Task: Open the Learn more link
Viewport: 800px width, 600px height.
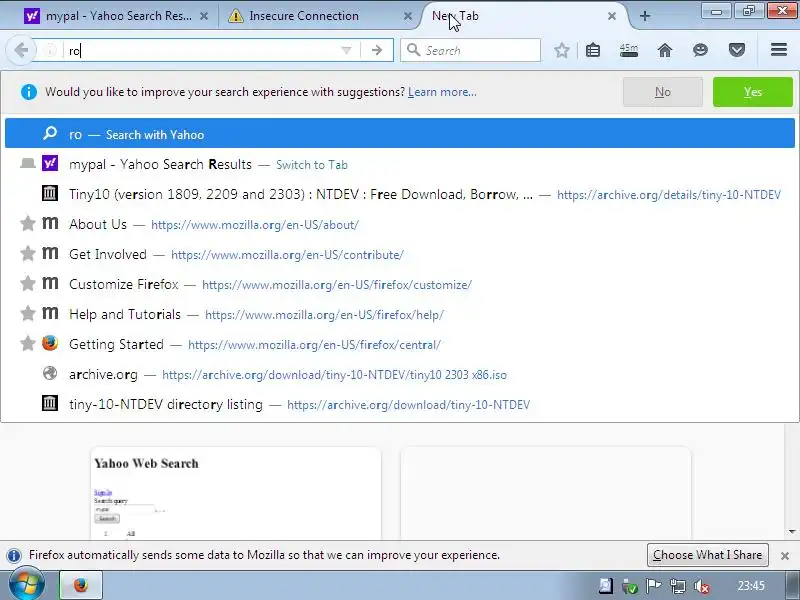Action: tap(442, 92)
